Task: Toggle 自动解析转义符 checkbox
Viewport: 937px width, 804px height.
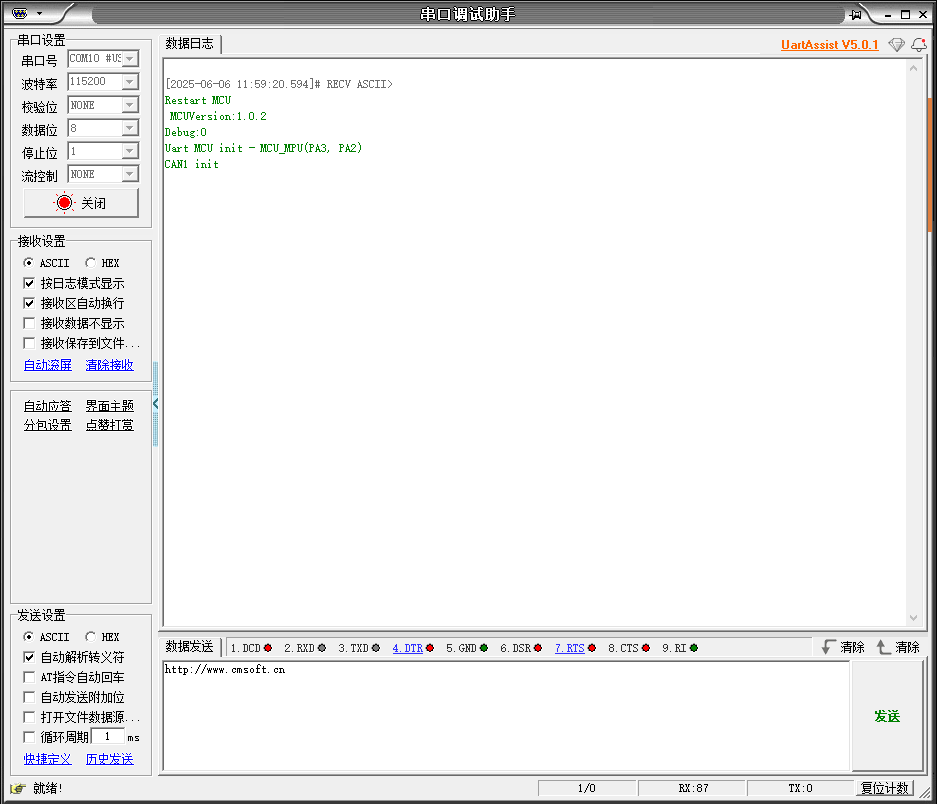Action: 29,657
